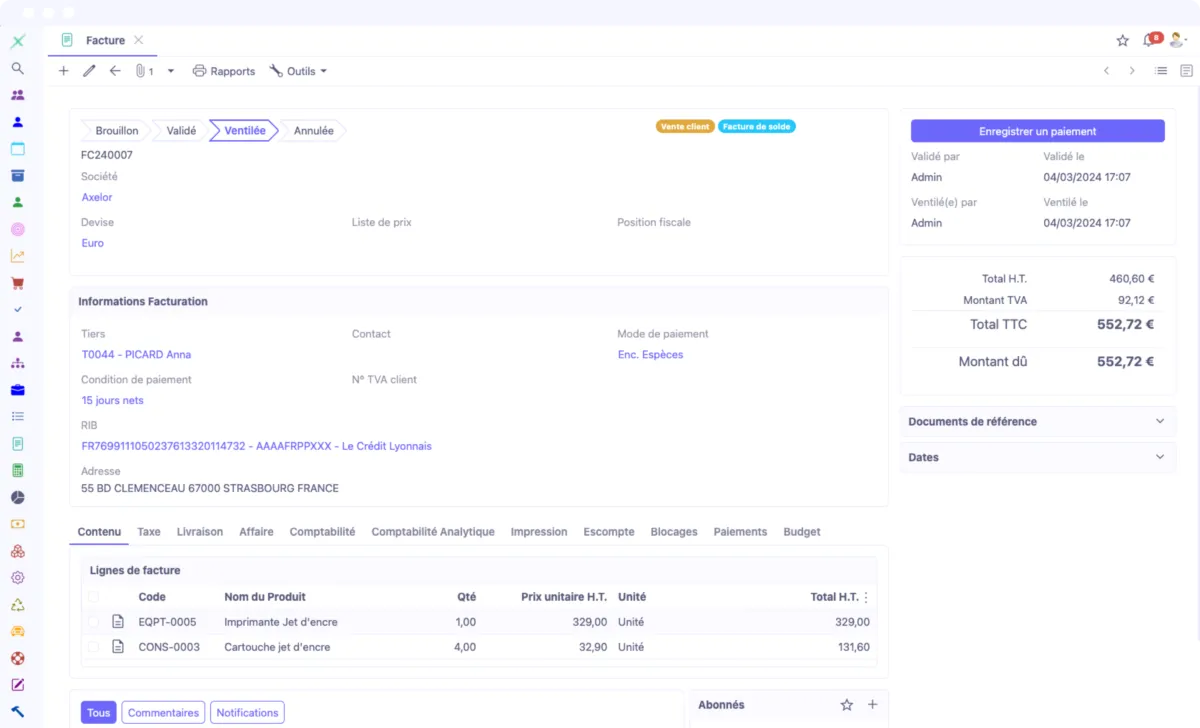The image size is (1200, 728).
Task: Click the Notifications filter button
Action: pos(247,713)
